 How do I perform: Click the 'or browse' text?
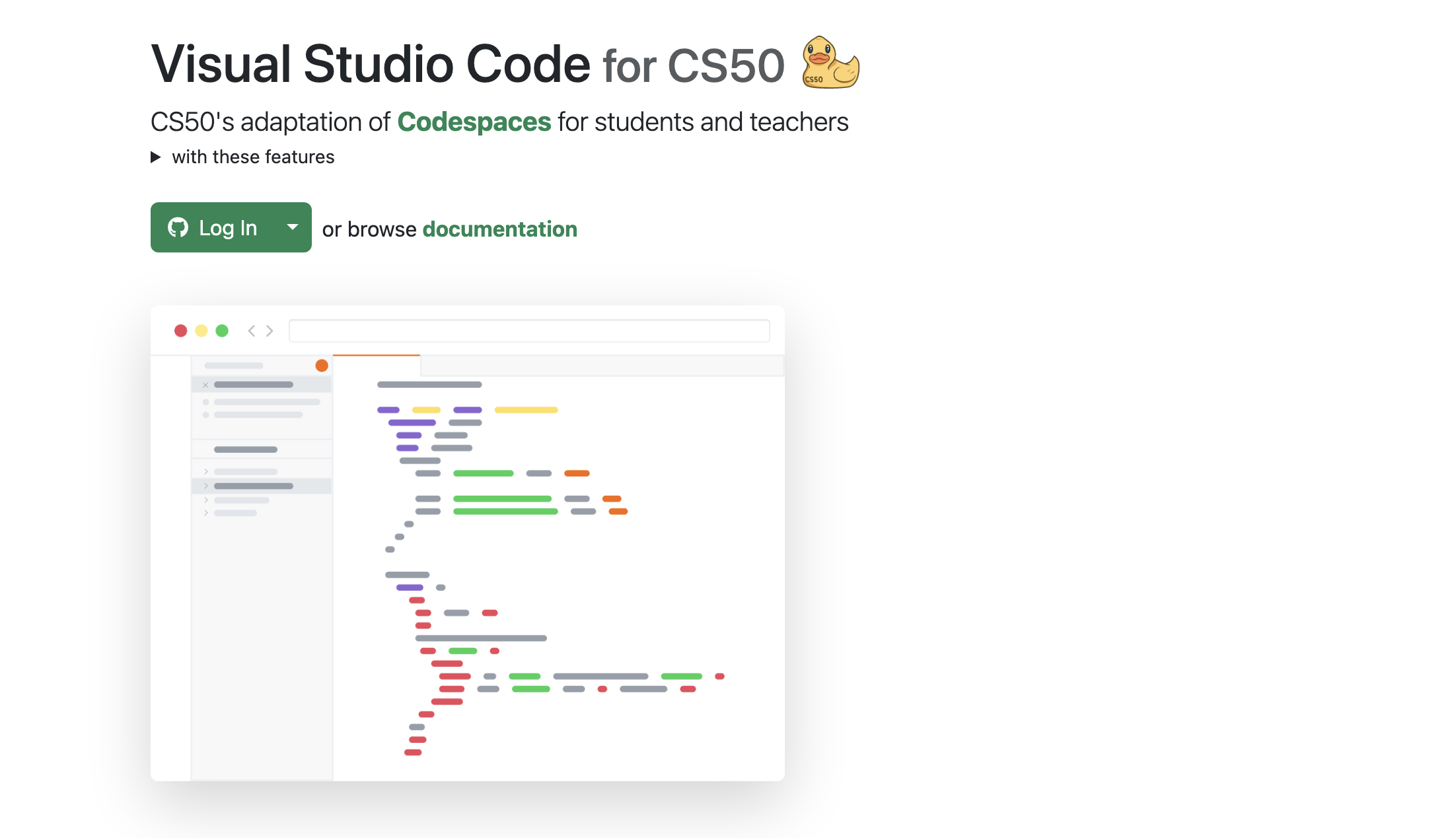(369, 229)
